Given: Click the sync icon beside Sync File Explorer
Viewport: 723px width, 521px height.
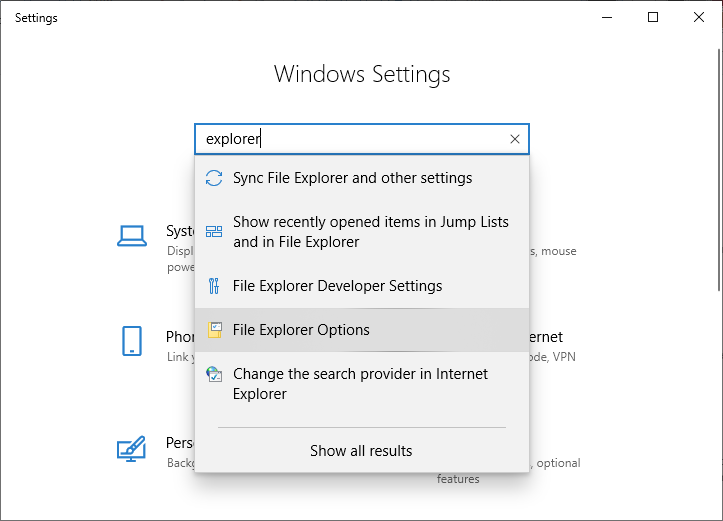Looking at the screenshot, I should pyautogui.click(x=214, y=178).
